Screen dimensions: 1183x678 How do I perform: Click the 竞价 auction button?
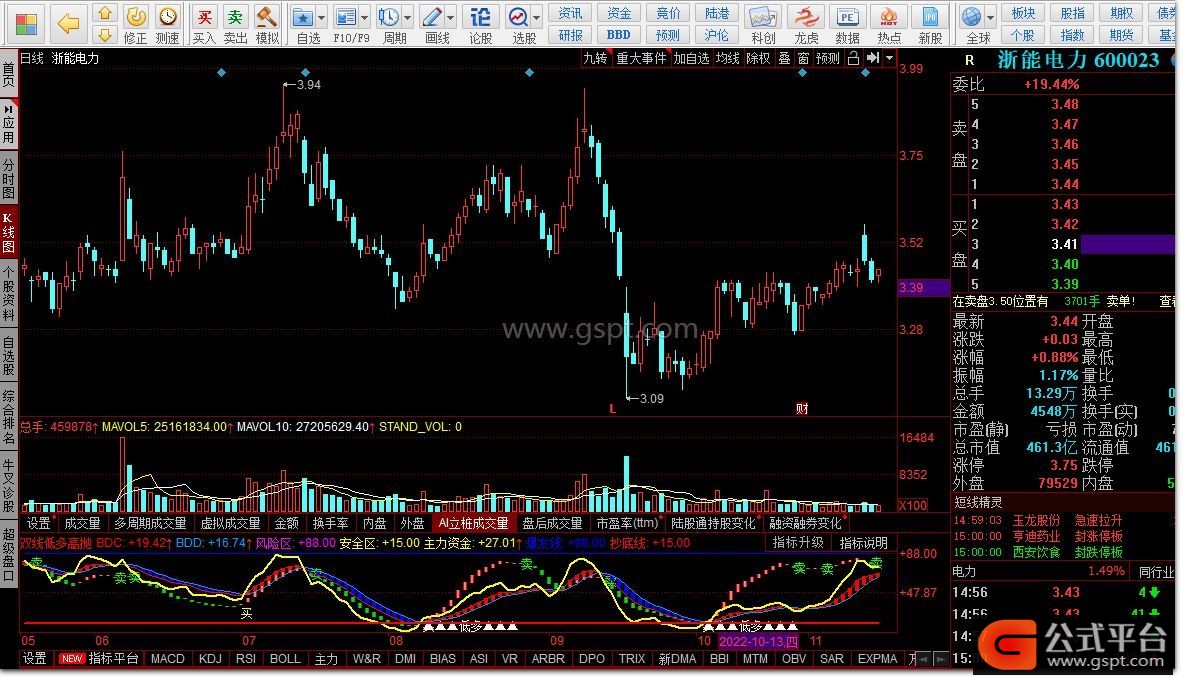click(x=668, y=13)
